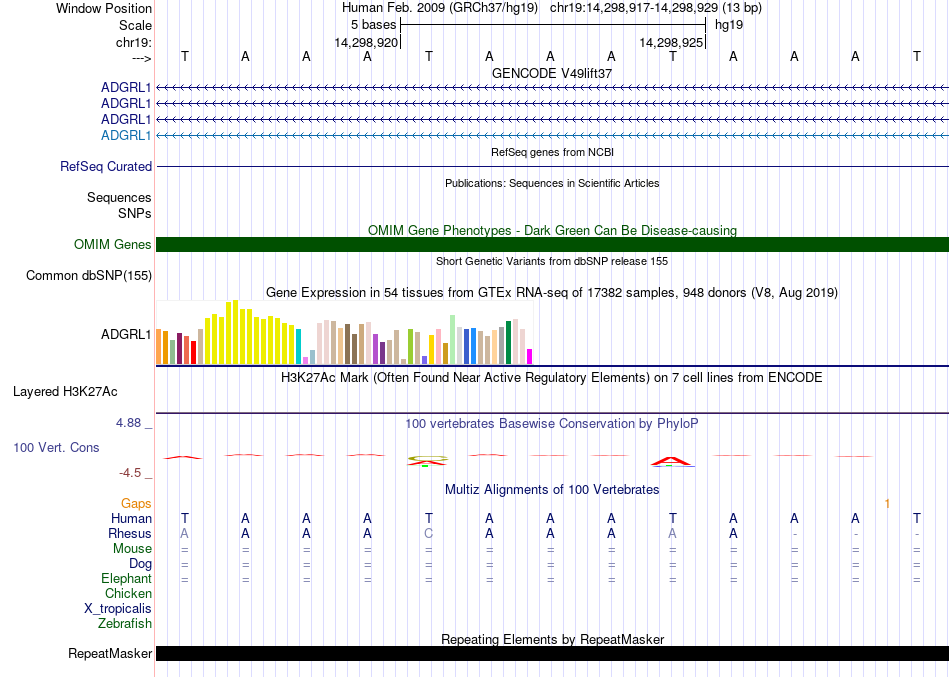This screenshot has height=677, width=950.
Task: Click the magenta bar in GTEx expression chart
Action: pyautogui.click(x=529, y=356)
